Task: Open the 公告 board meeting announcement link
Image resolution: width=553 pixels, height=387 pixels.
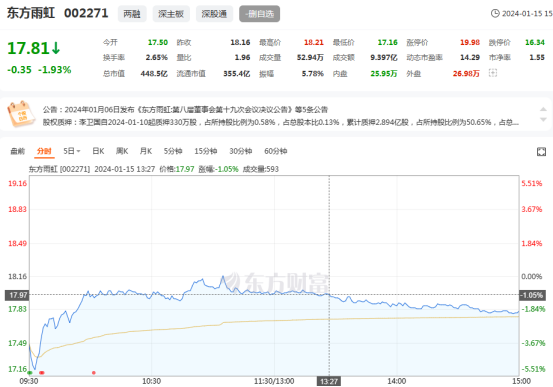Action: click(185, 110)
